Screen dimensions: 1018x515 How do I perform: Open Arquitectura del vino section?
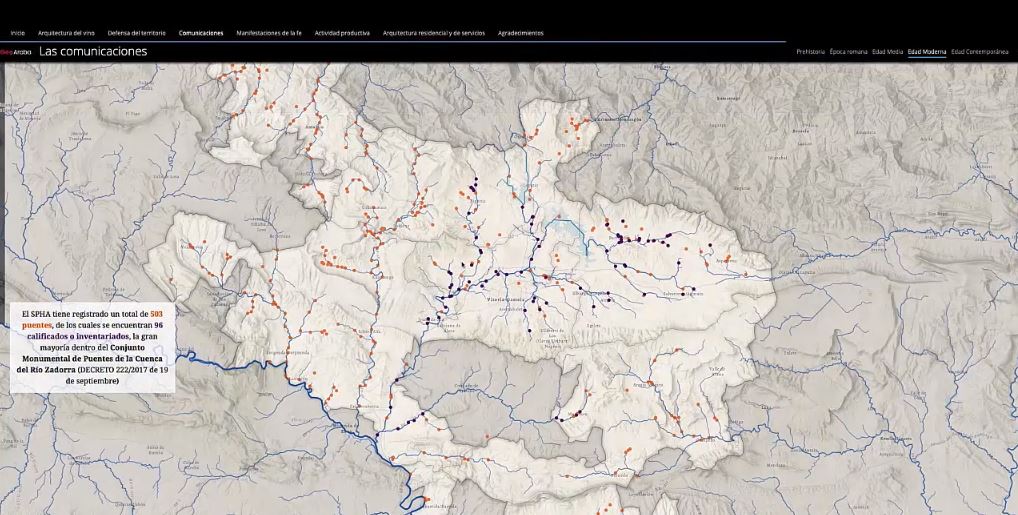click(66, 33)
